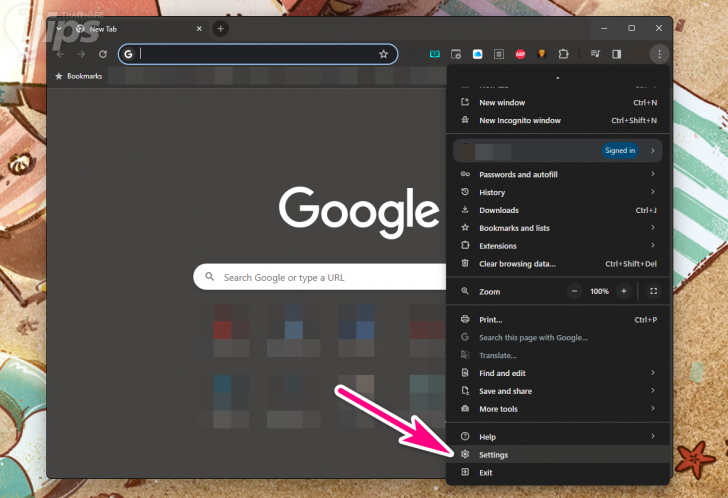Expand Bookmarks and lists submenu
This screenshot has width=728, height=498.
click(559, 228)
